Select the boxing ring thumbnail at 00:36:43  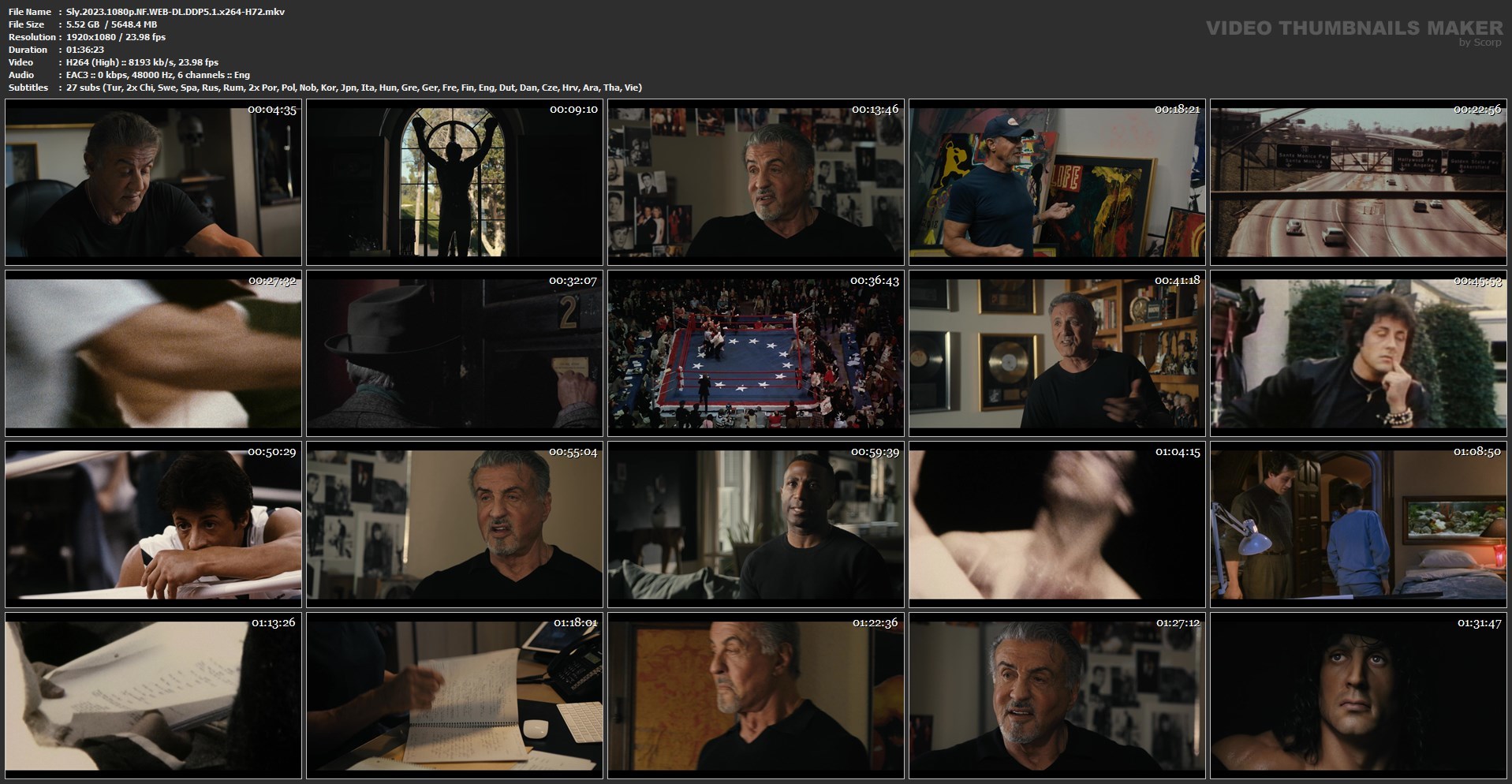point(756,353)
